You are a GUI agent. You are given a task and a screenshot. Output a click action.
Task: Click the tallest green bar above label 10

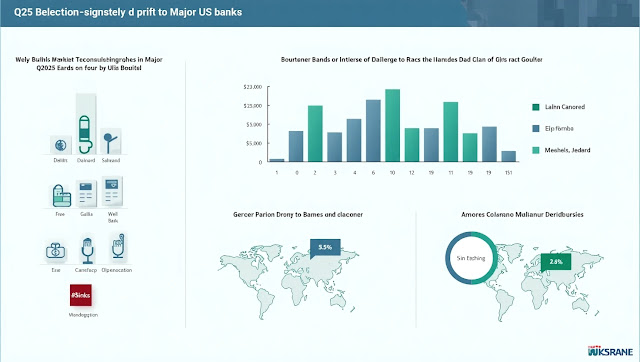392,125
